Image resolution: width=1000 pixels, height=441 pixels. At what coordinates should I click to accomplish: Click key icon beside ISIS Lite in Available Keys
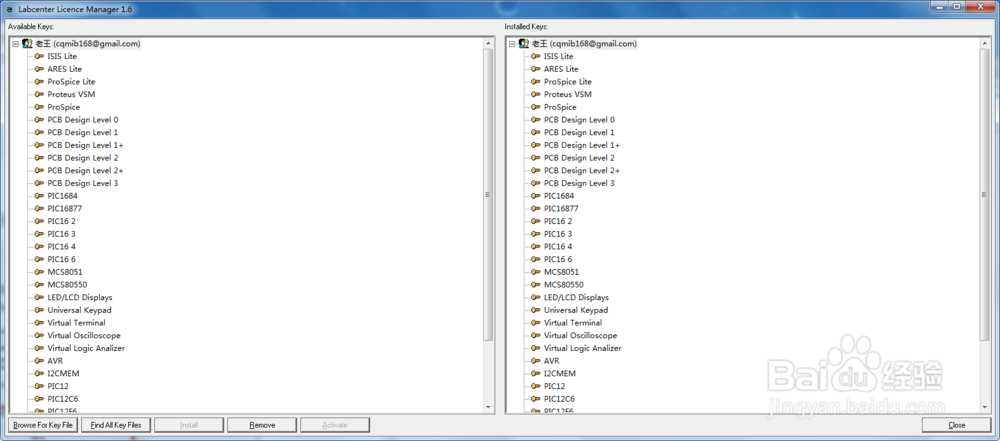pos(39,56)
